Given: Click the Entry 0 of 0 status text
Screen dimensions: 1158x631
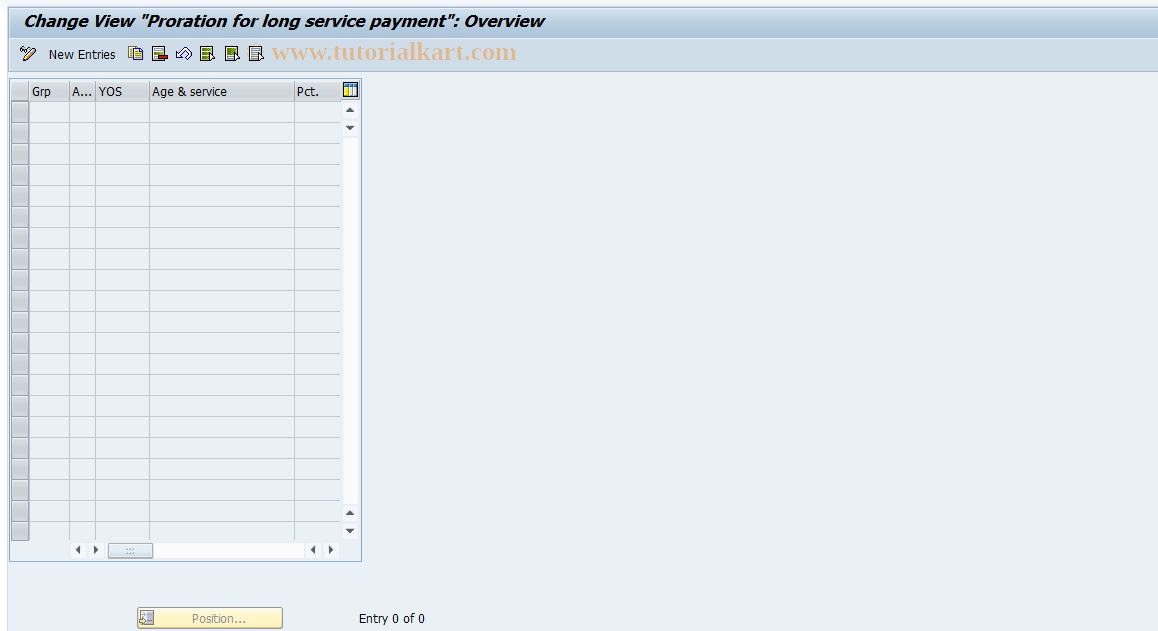Looking at the screenshot, I should (x=391, y=618).
